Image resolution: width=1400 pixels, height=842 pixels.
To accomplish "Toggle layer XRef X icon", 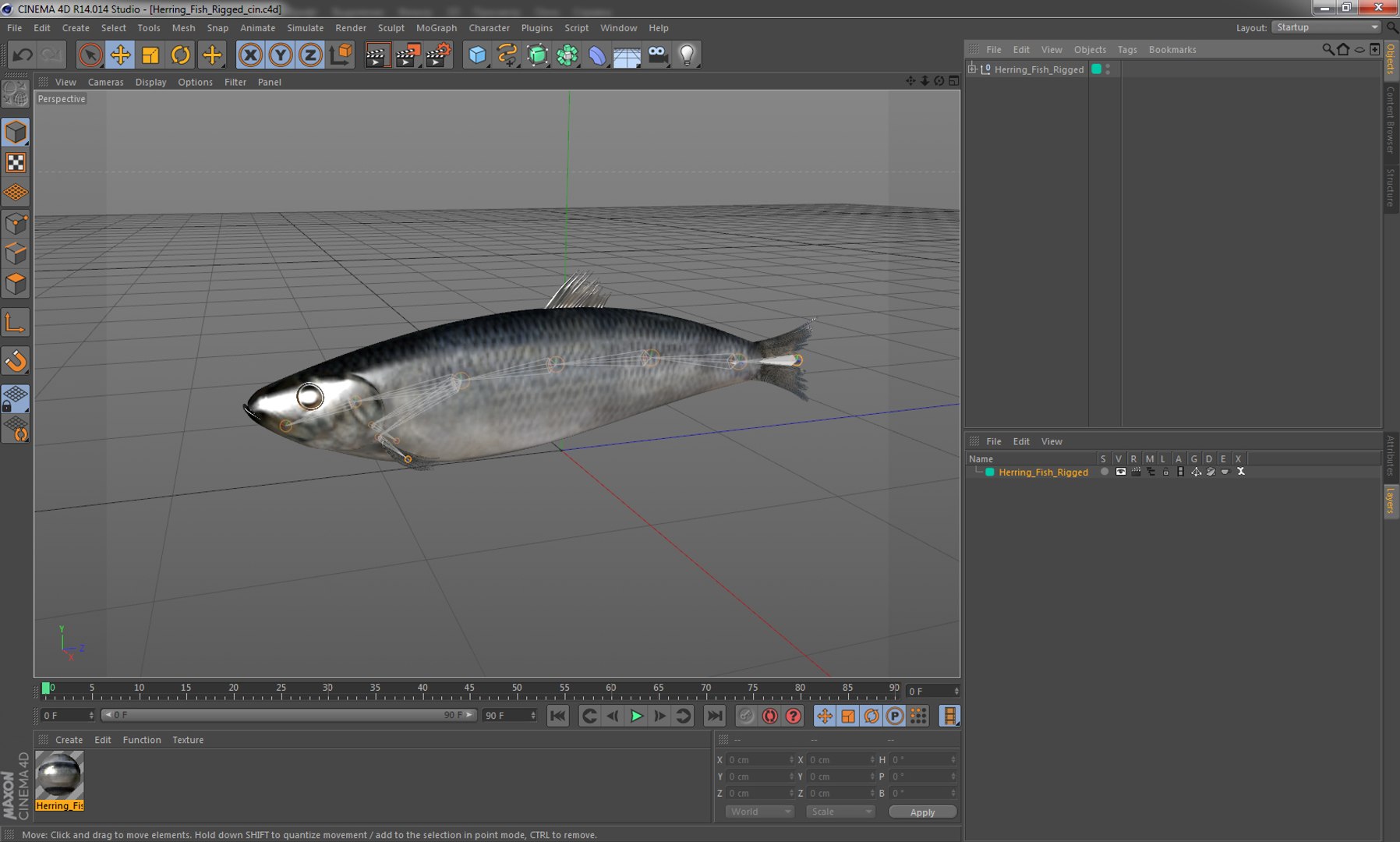I will click(1240, 472).
